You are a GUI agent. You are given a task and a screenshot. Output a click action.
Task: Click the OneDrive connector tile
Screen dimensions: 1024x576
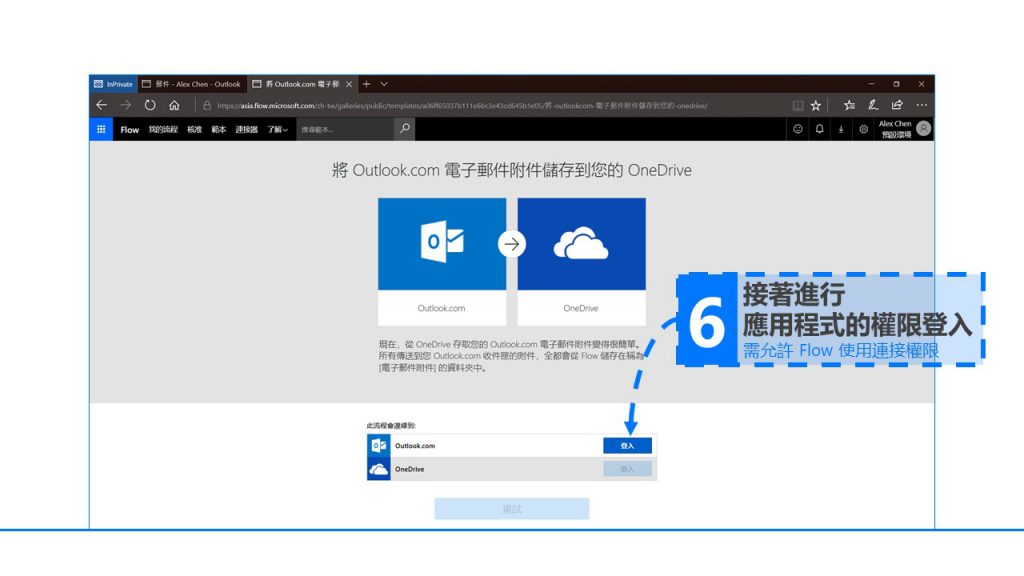(581, 261)
